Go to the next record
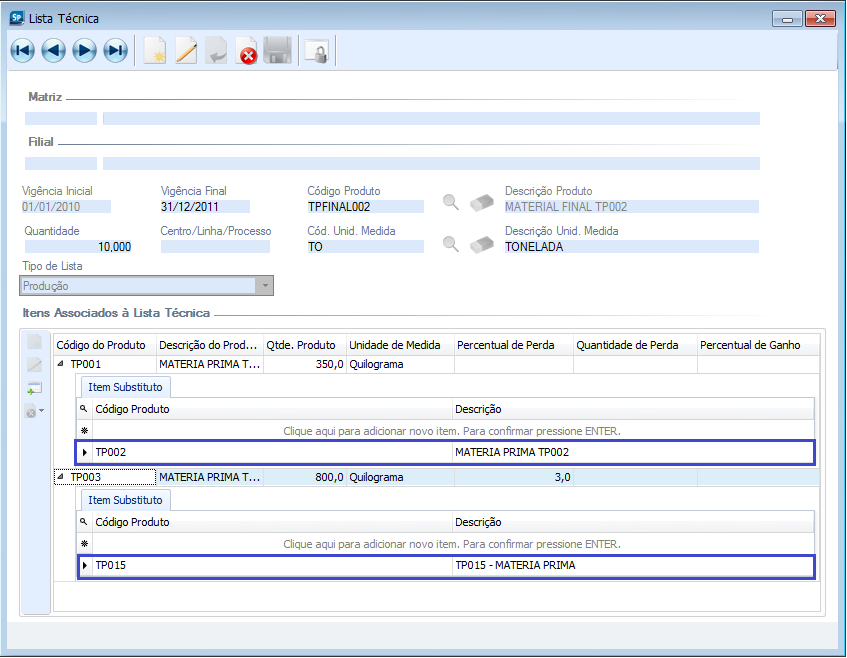 [x=85, y=51]
